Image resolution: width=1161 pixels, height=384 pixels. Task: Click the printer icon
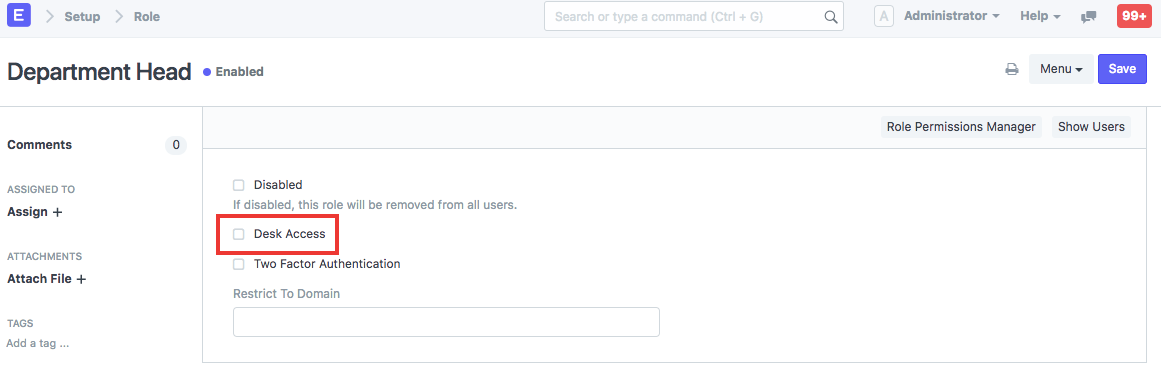coord(1011,70)
